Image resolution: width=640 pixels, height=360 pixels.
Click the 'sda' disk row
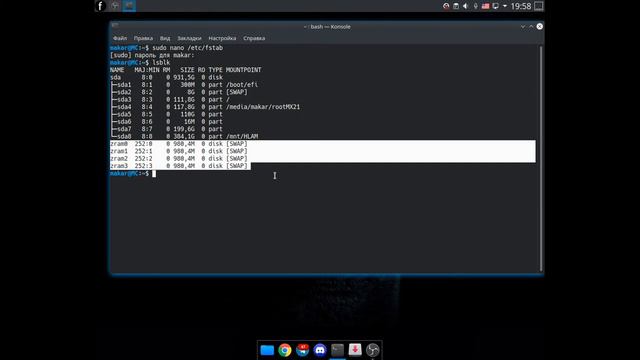(167, 77)
